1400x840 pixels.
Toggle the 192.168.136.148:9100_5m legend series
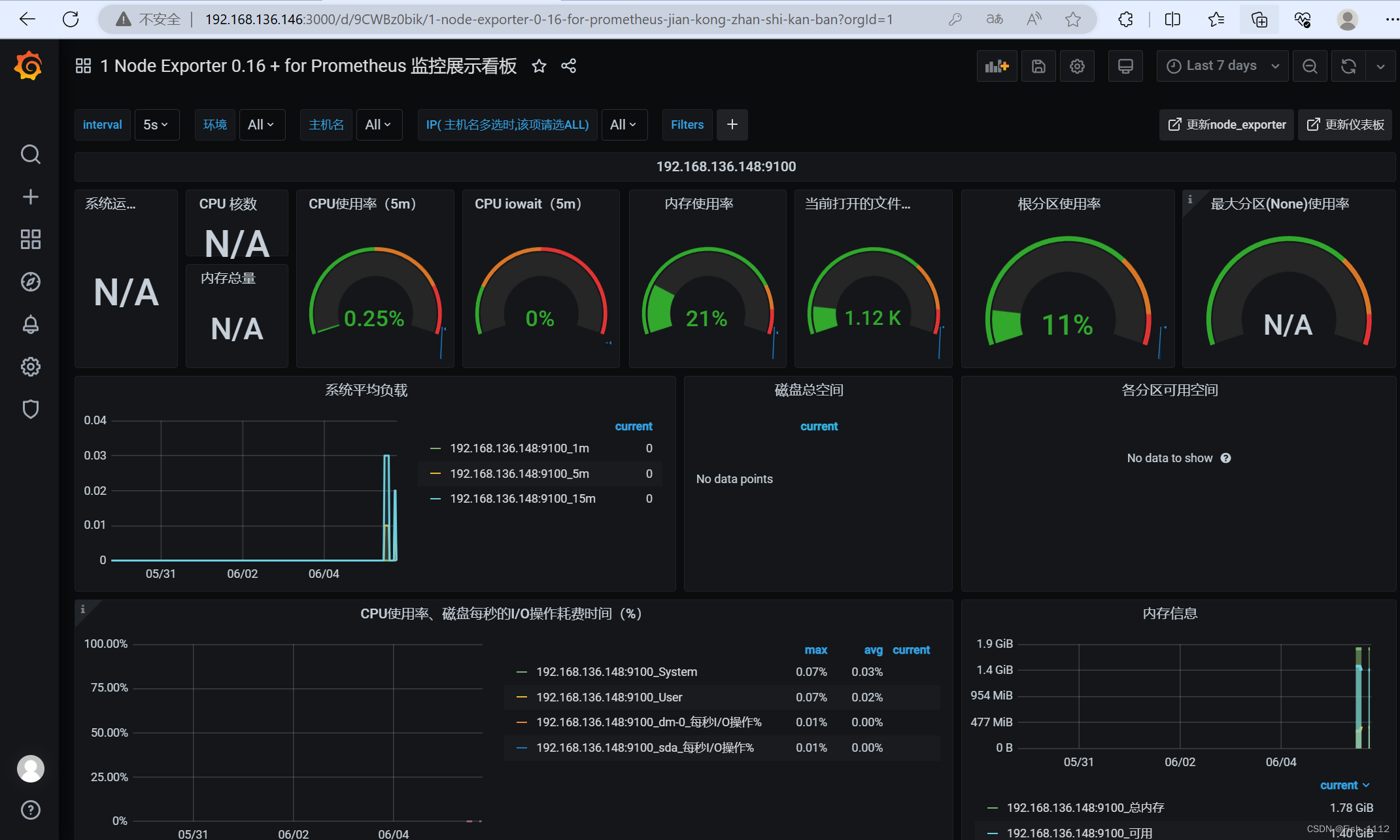click(519, 474)
